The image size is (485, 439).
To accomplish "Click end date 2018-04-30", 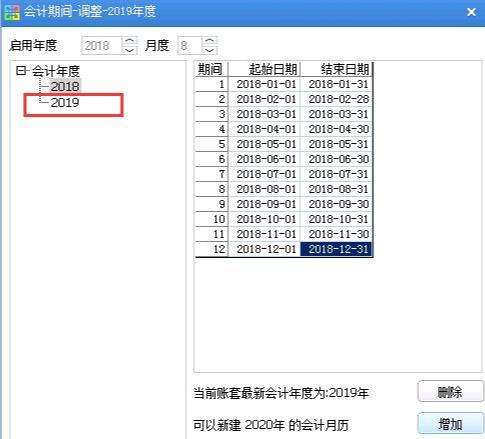I will click(x=336, y=129).
